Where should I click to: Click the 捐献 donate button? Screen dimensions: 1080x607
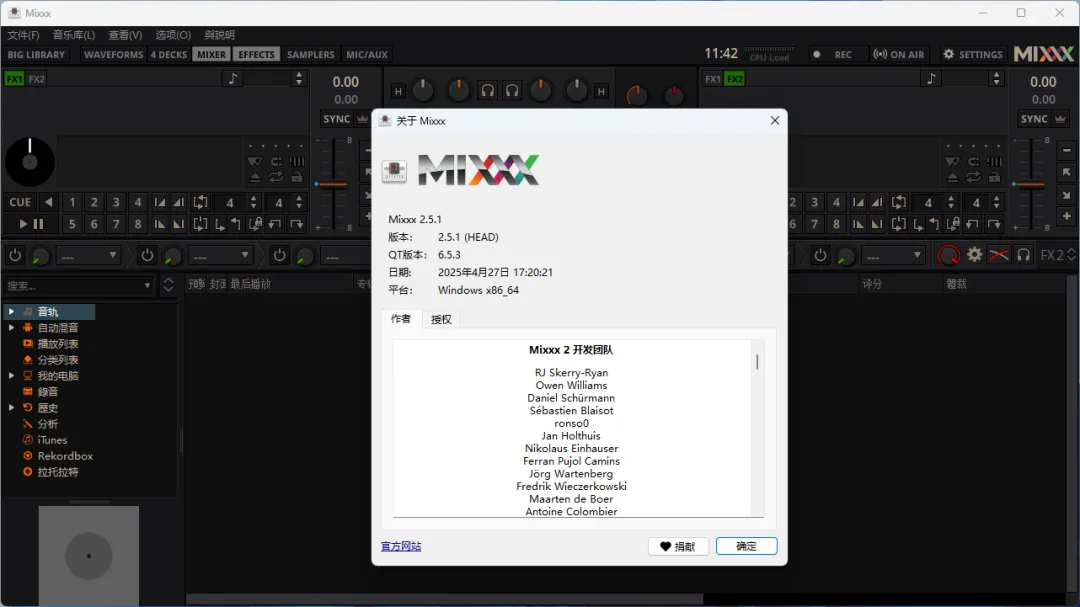click(678, 546)
